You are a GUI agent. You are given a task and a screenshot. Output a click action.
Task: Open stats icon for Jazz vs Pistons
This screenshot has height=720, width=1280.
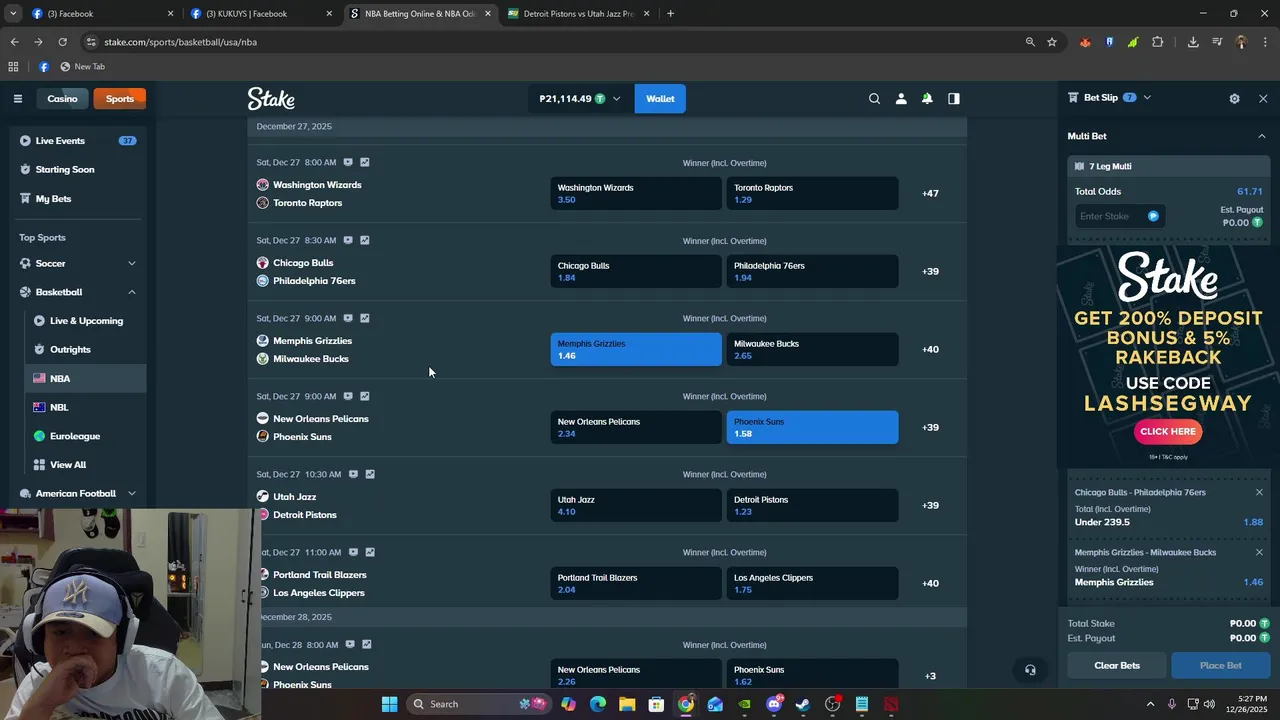370,474
